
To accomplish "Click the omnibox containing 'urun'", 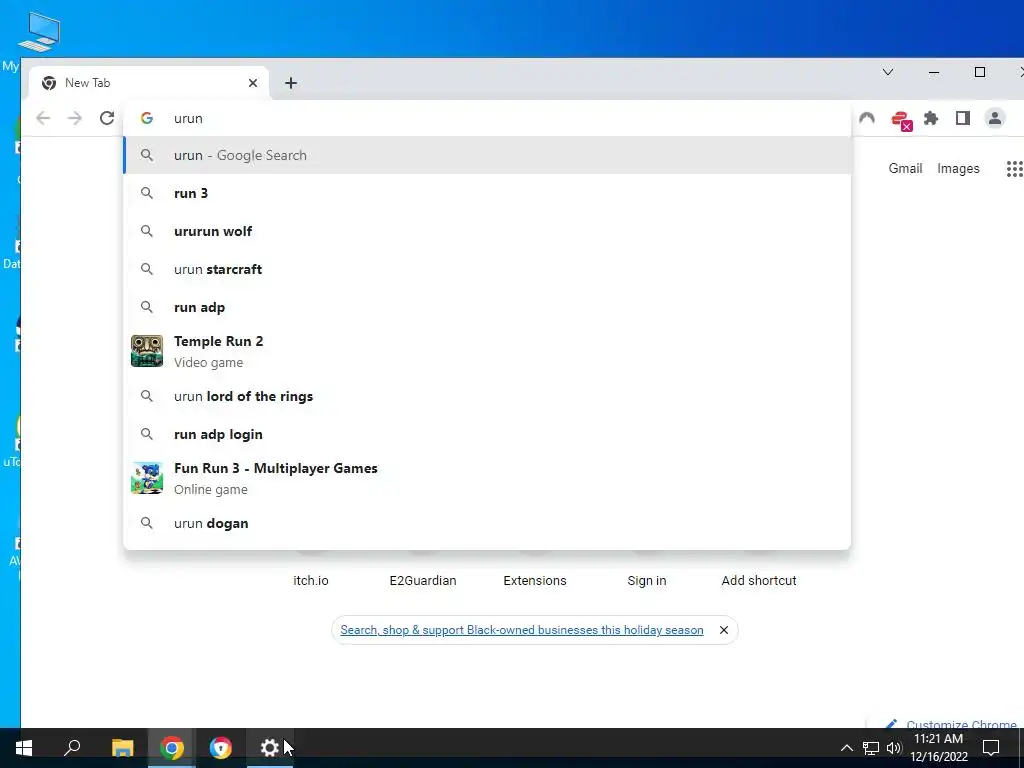I will click(x=487, y=118).
